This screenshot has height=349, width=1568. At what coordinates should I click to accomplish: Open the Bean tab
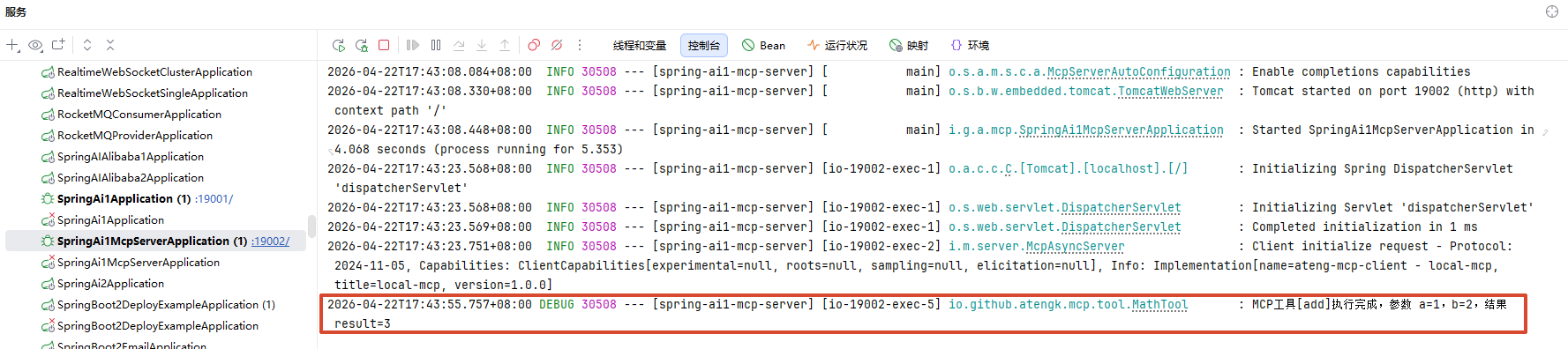point(763,45)
